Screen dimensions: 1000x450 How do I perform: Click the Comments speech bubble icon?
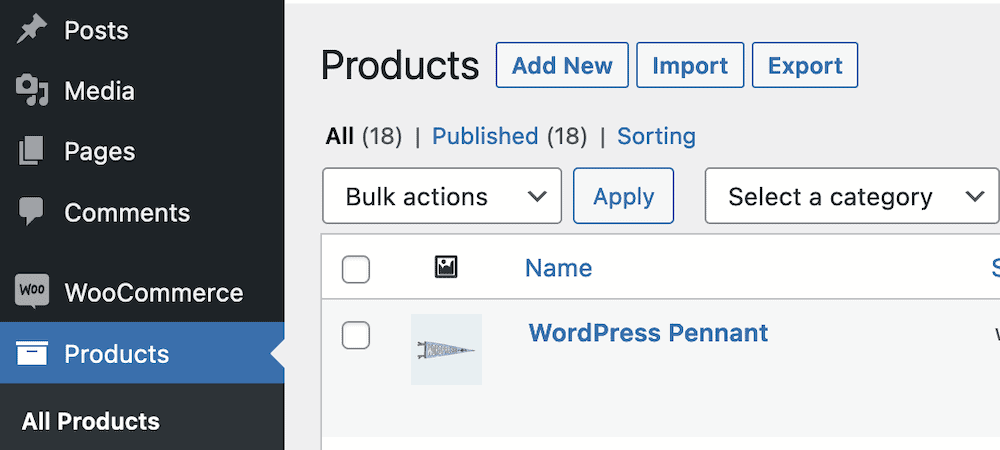[x=32, y=212]
